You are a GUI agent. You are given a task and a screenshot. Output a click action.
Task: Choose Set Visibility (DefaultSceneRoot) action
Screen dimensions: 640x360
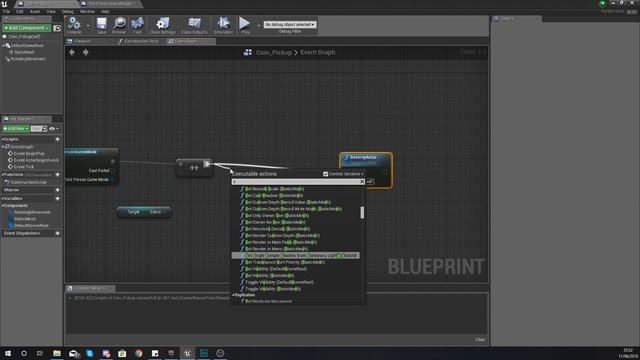tap(276, 269)
